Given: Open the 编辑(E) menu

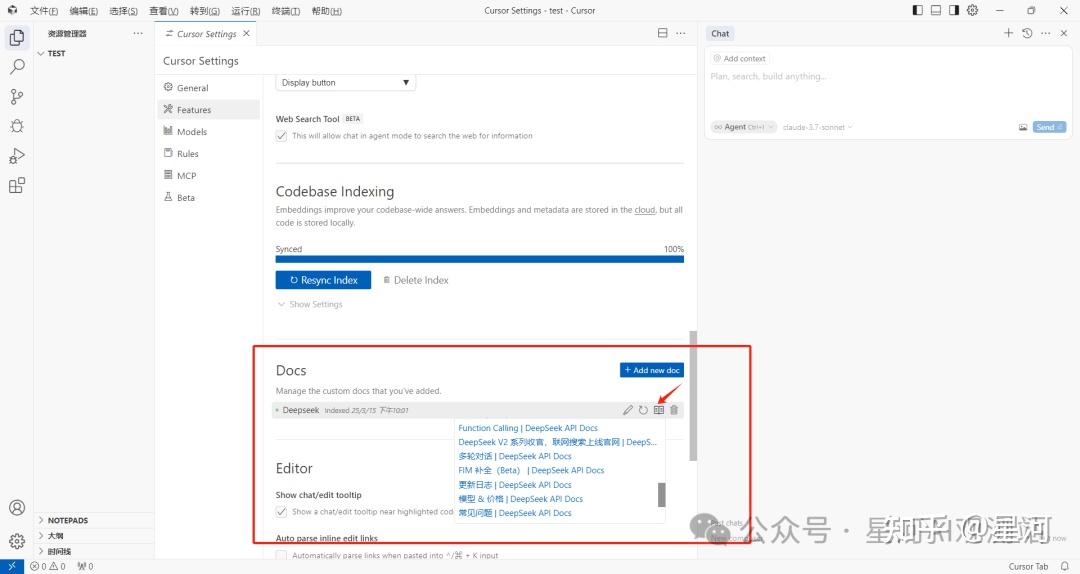Looking at the screenshot, I should [84, 11].
